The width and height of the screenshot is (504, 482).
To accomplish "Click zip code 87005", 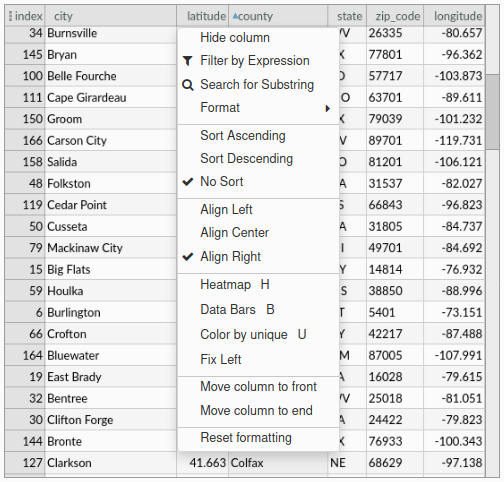I will click(x=395, y=355).
